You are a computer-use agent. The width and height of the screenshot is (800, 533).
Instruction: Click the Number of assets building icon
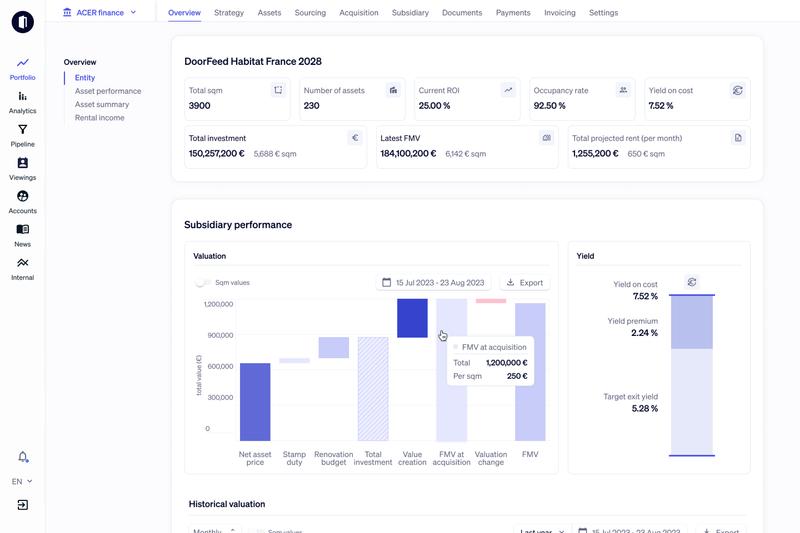pos(393,90)
